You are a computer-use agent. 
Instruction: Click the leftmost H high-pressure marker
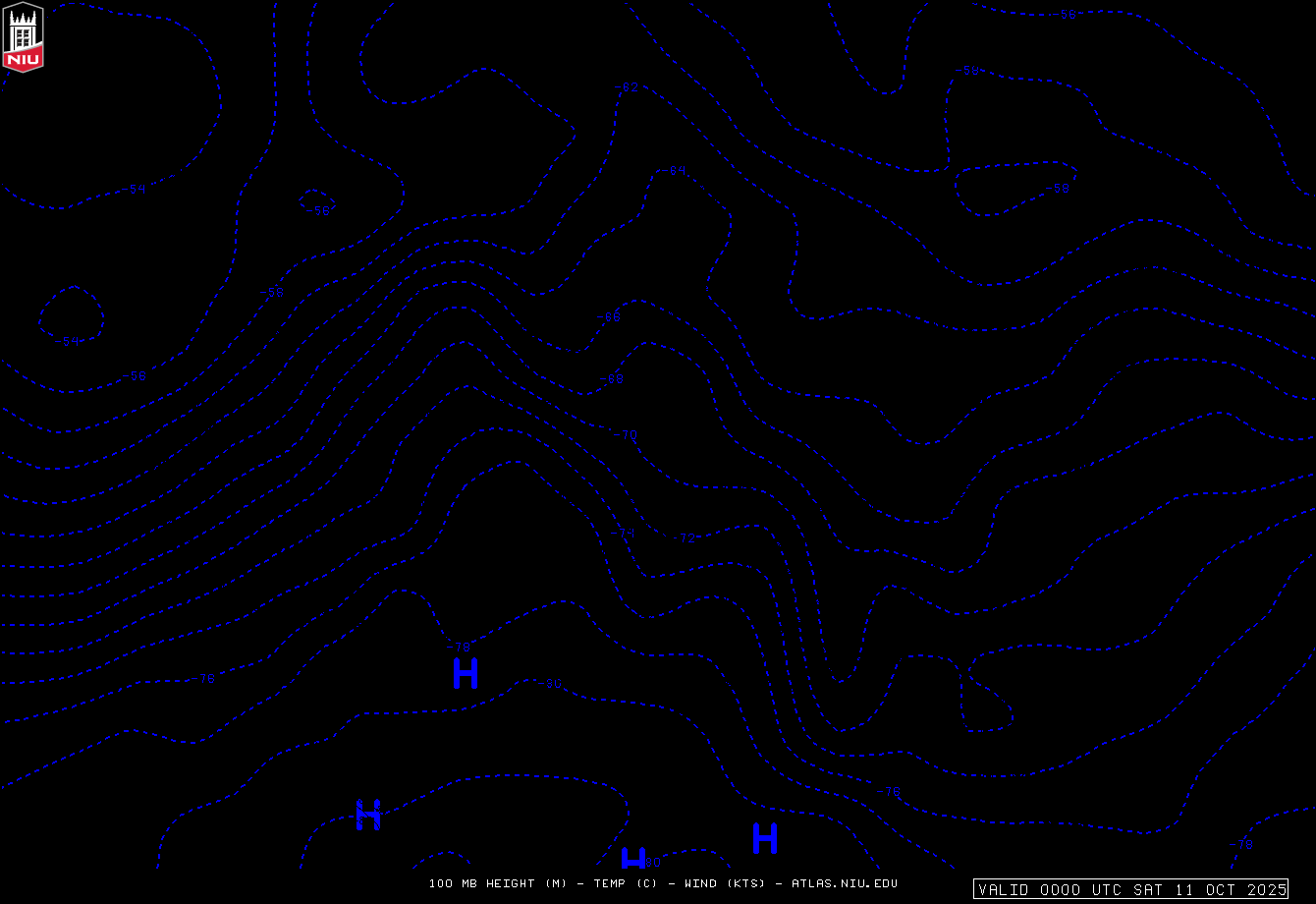click(368, 815)
